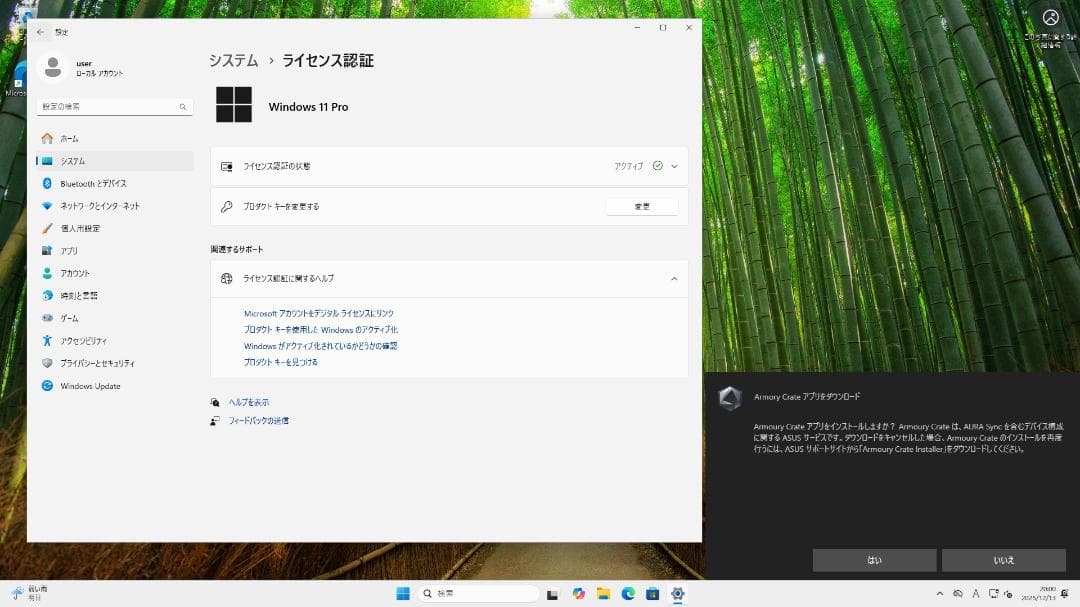Viewport: 1080px width, 607px height.
Task: Open Windows Update settings from sidebar
Action: tap(113, 386)
